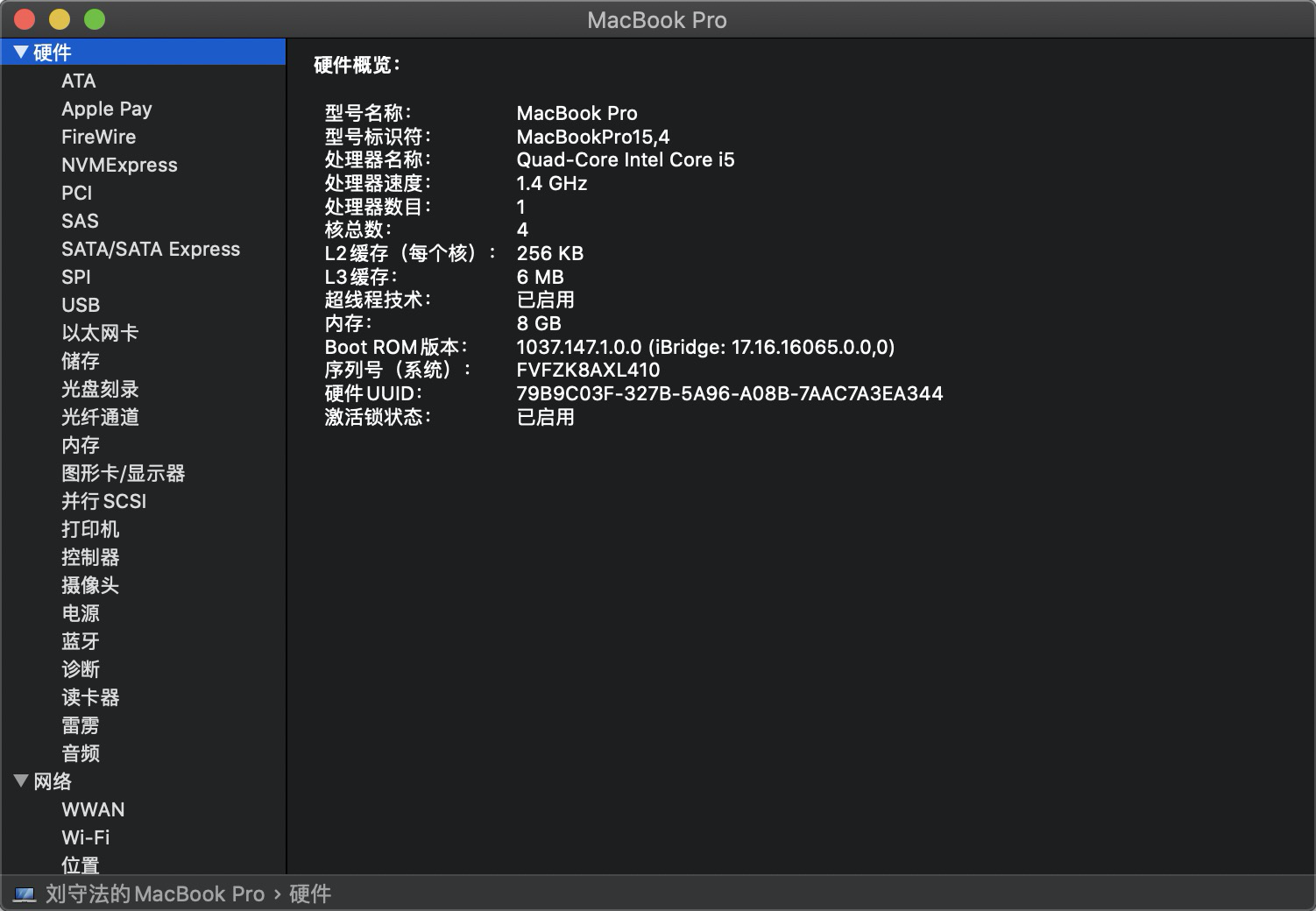This screenshot has height=911, width=1316.
Task: Click the Boot ROM version value 1037.147.1.0.0
Action: tap(705, 347)
